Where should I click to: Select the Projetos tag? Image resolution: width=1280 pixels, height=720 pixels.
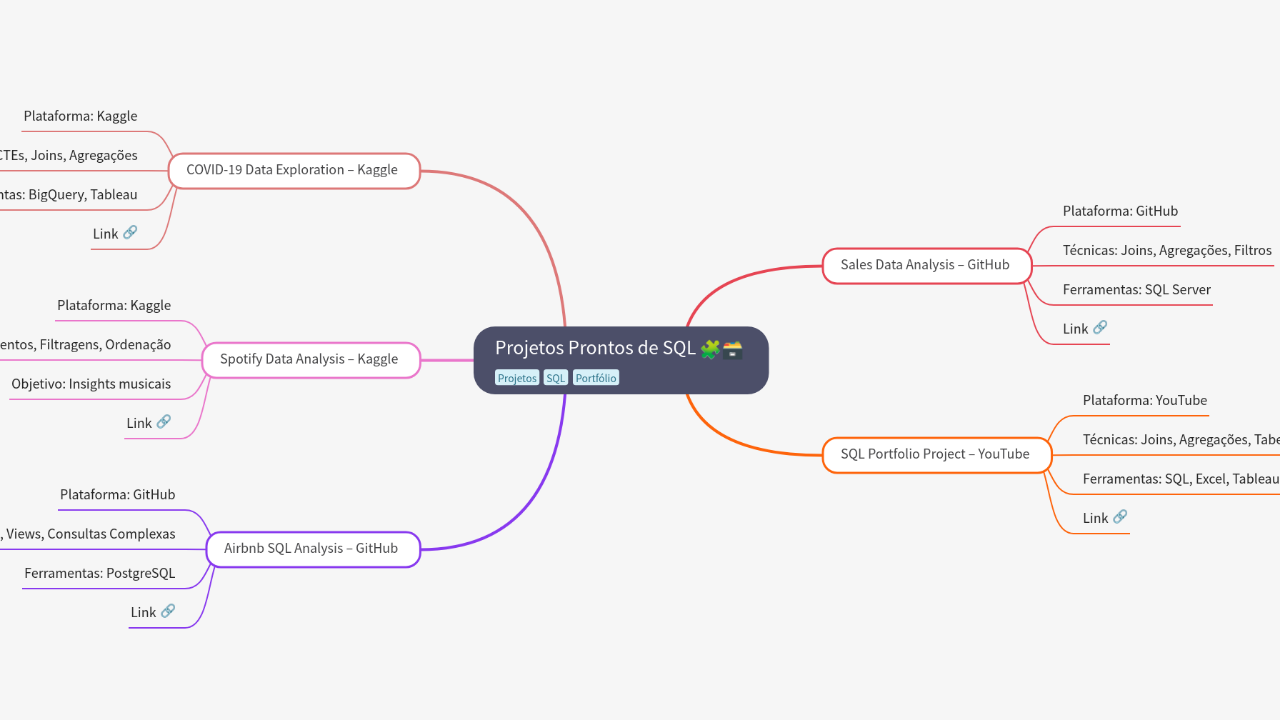[517, 378]
